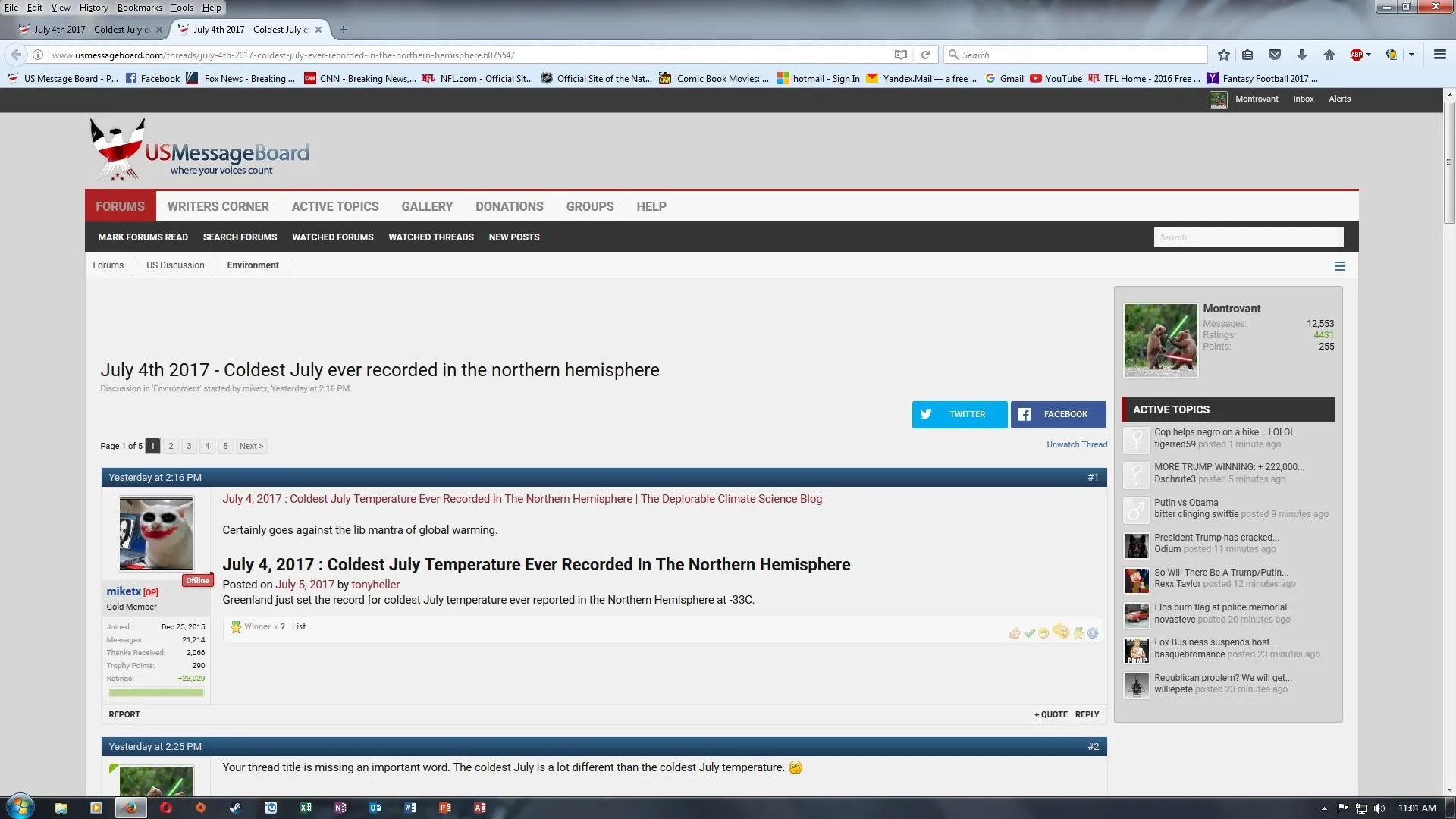Image resolution: width=1456 pixels, height=819 pixels.
Task: Open the History menu
Action: [x=93, y=7]
